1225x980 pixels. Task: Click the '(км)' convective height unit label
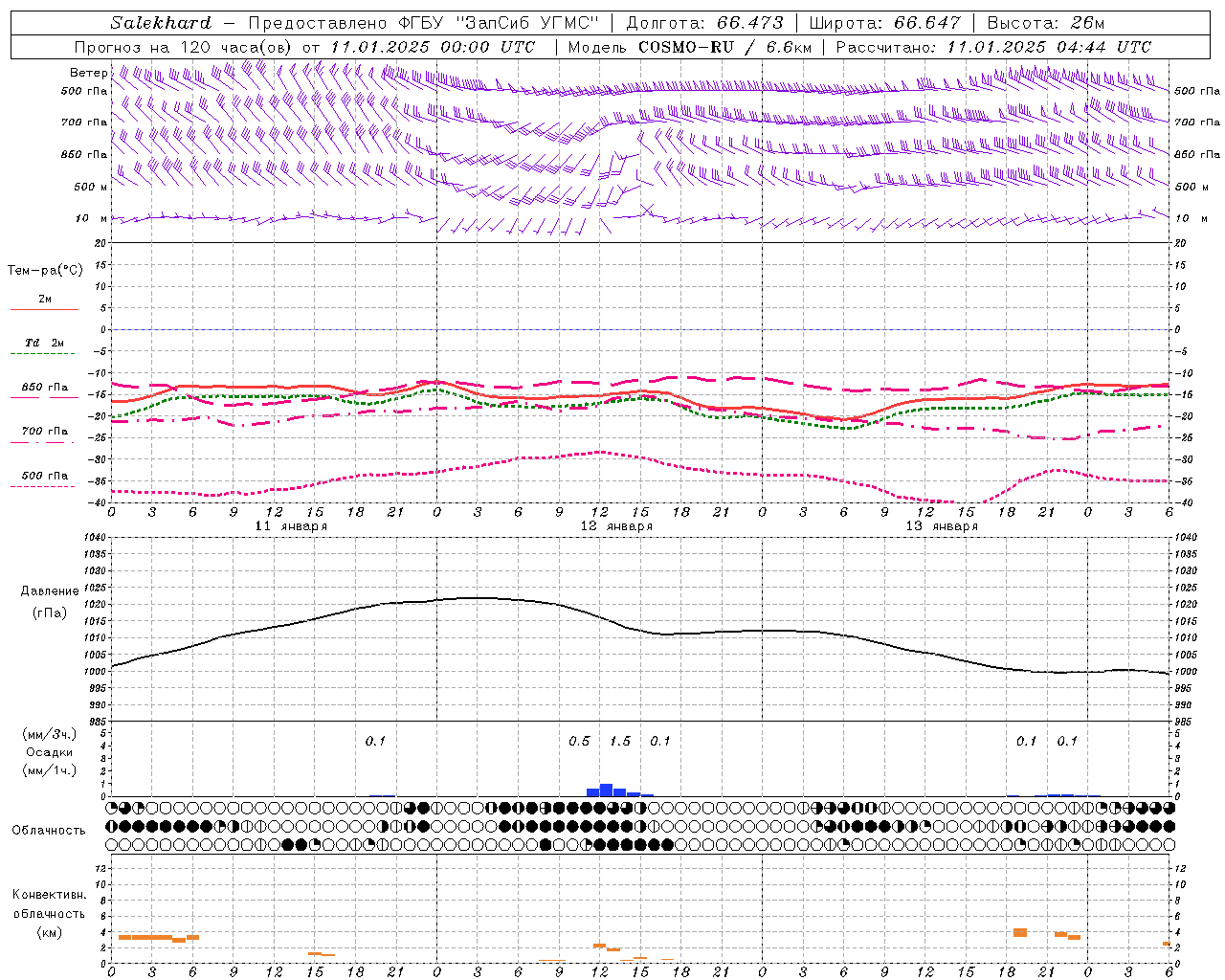coord(49,932)
